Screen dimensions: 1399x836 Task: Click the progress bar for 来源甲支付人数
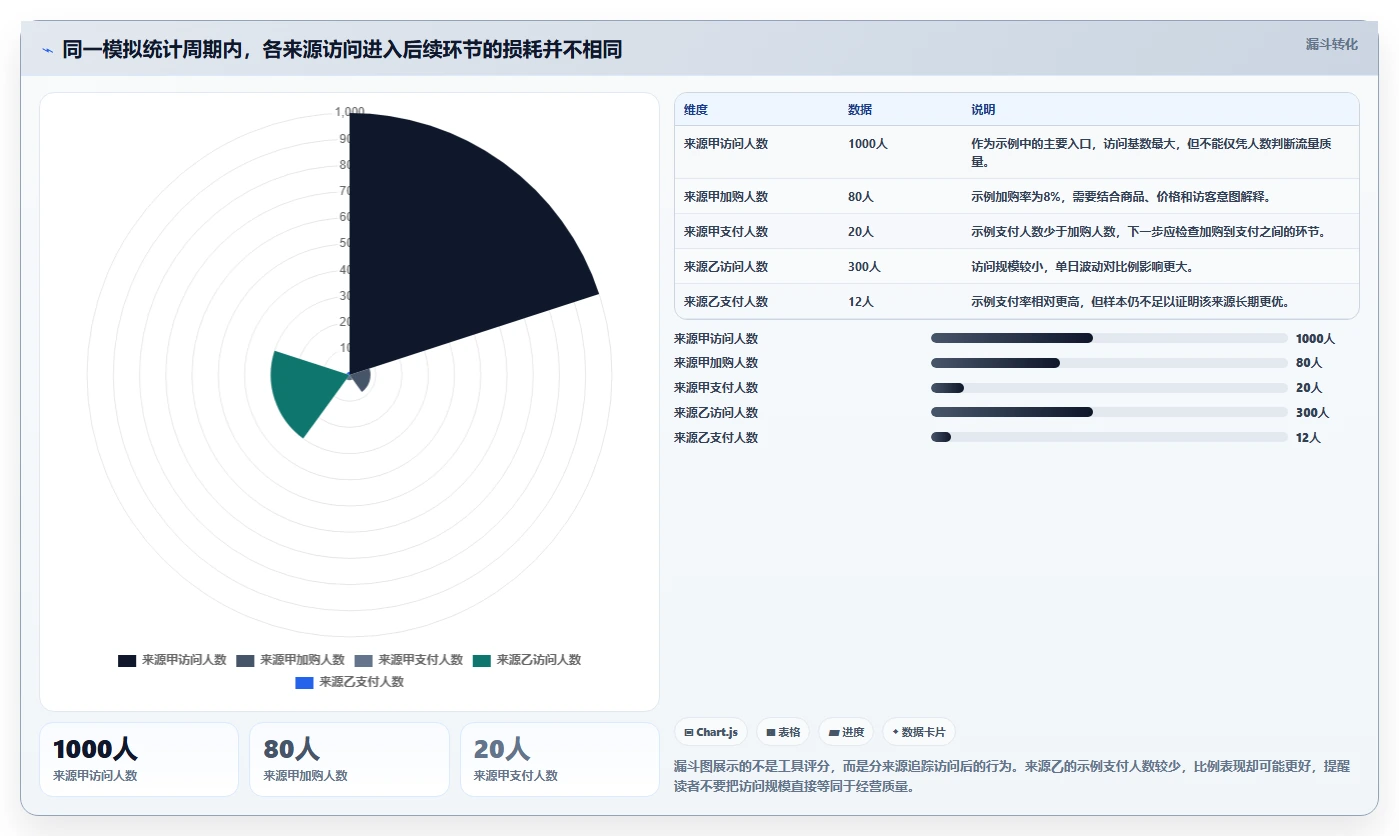coord(1109,388)
